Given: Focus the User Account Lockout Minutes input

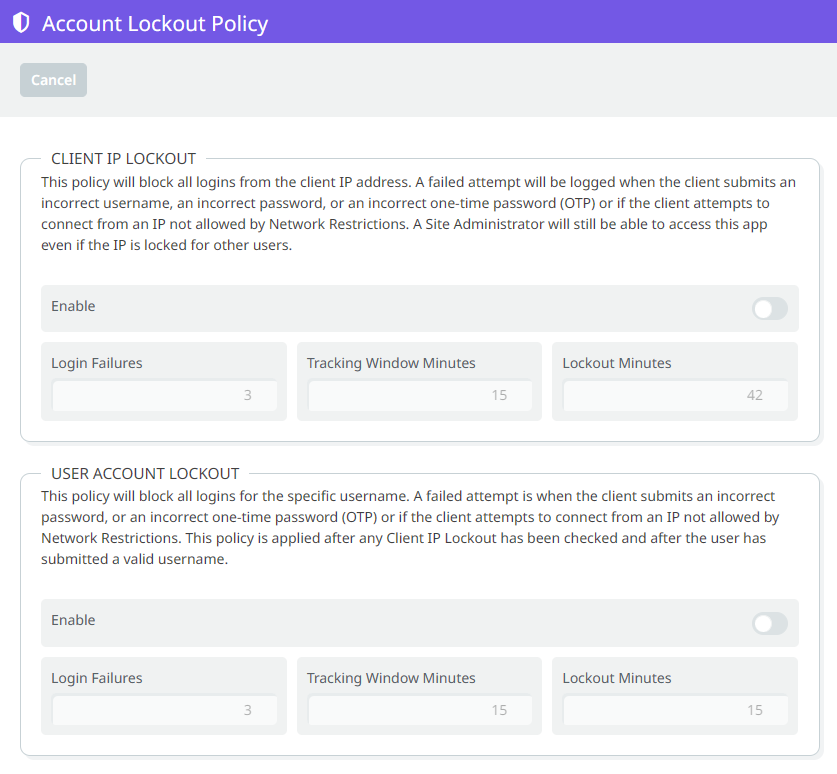Looking at the screenshot, I should coord(675,710).
